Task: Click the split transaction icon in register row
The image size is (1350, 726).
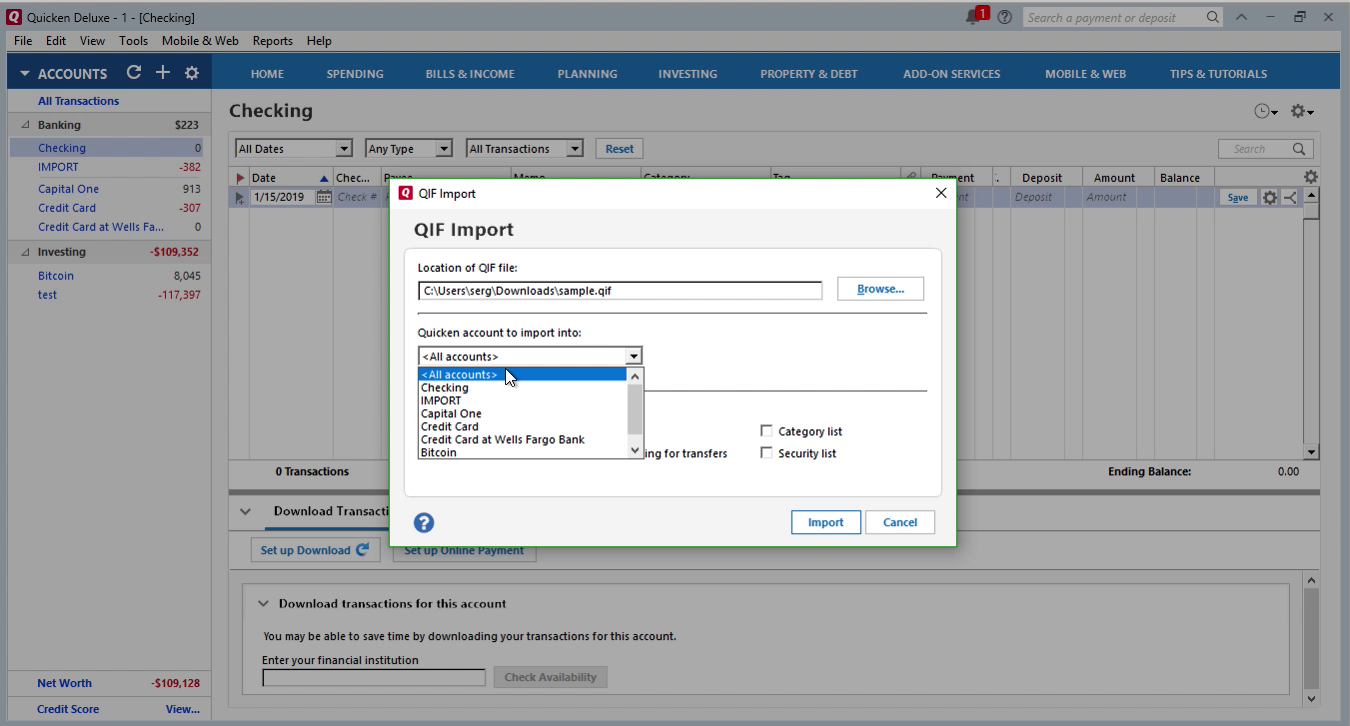Action: [x=1290, y=197]
